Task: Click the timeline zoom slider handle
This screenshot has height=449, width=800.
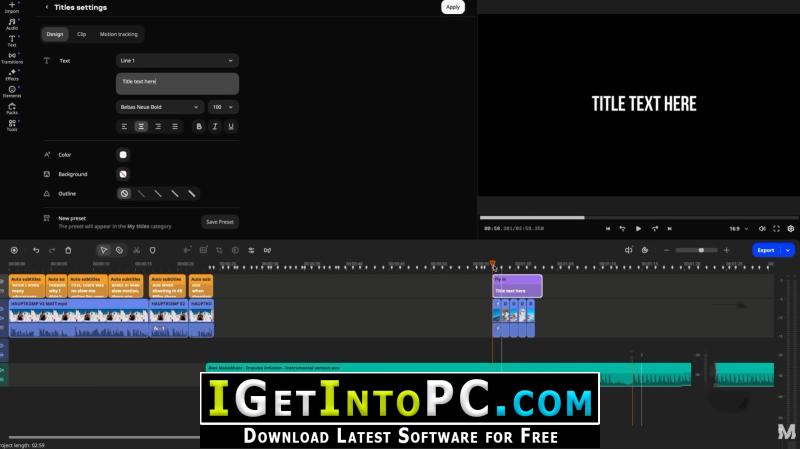Action: (702, 250)
